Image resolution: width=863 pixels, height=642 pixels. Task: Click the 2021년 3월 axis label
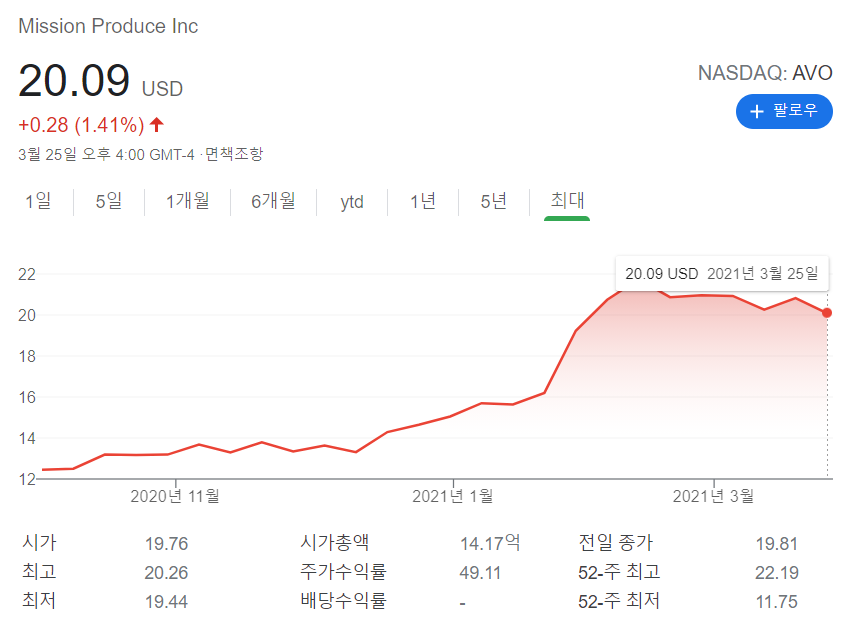[713, 496]
